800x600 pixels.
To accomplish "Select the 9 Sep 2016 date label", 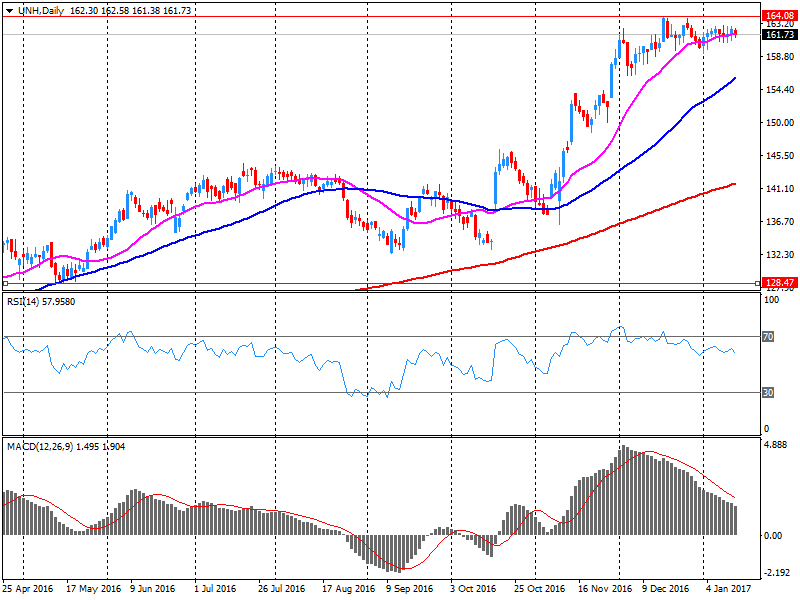I will click(409, 589).
